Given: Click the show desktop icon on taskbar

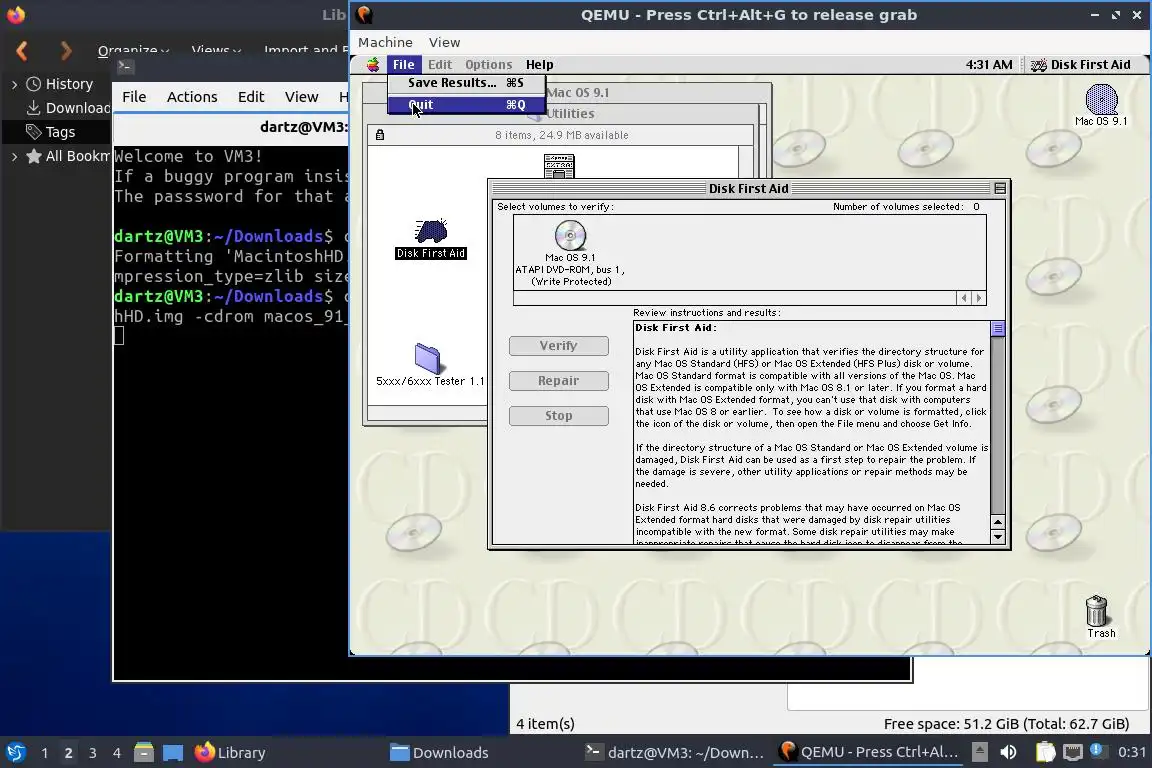Looking at the screenshot, I should pos(173,753).
